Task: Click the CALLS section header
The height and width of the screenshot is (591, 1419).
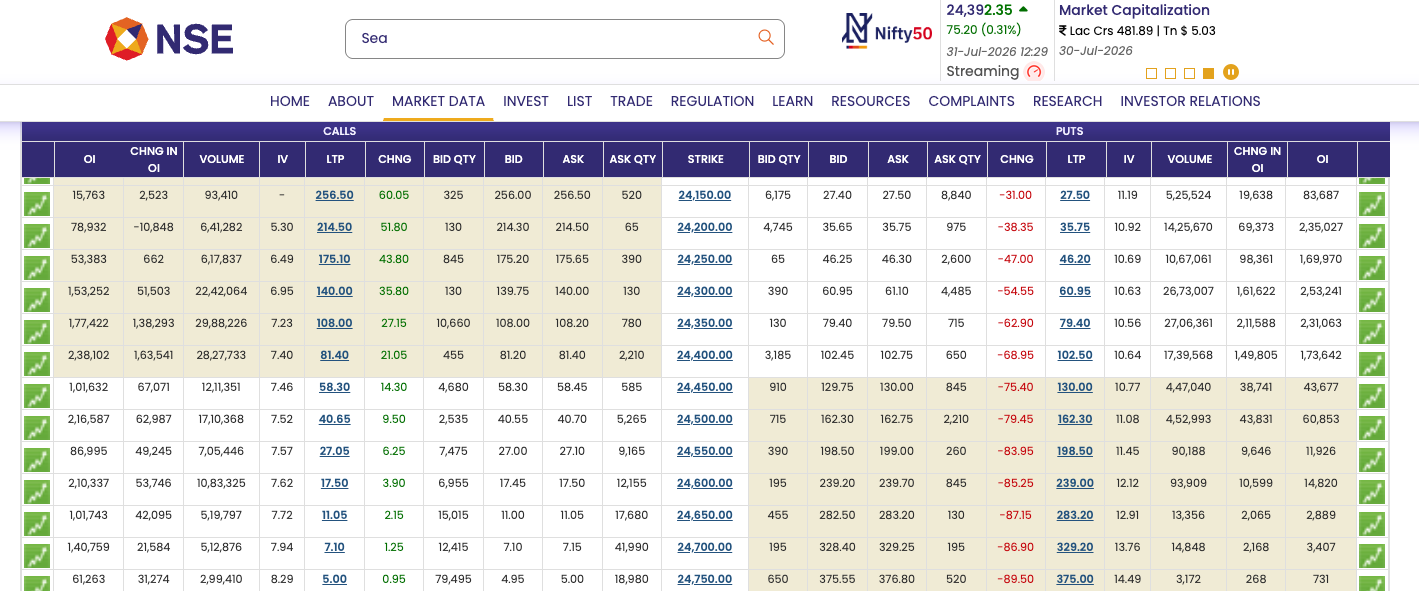Action: [x=339, y=131]
